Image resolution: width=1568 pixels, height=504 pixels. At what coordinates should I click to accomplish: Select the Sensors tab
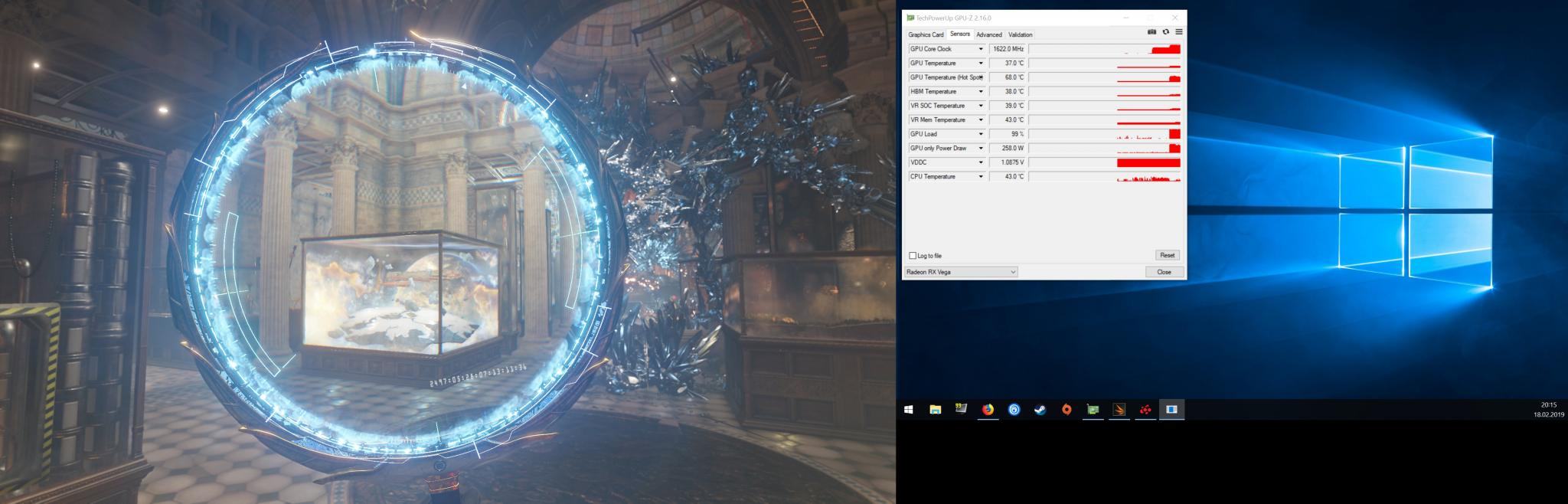pyautogui.click(x=960, y=34)
